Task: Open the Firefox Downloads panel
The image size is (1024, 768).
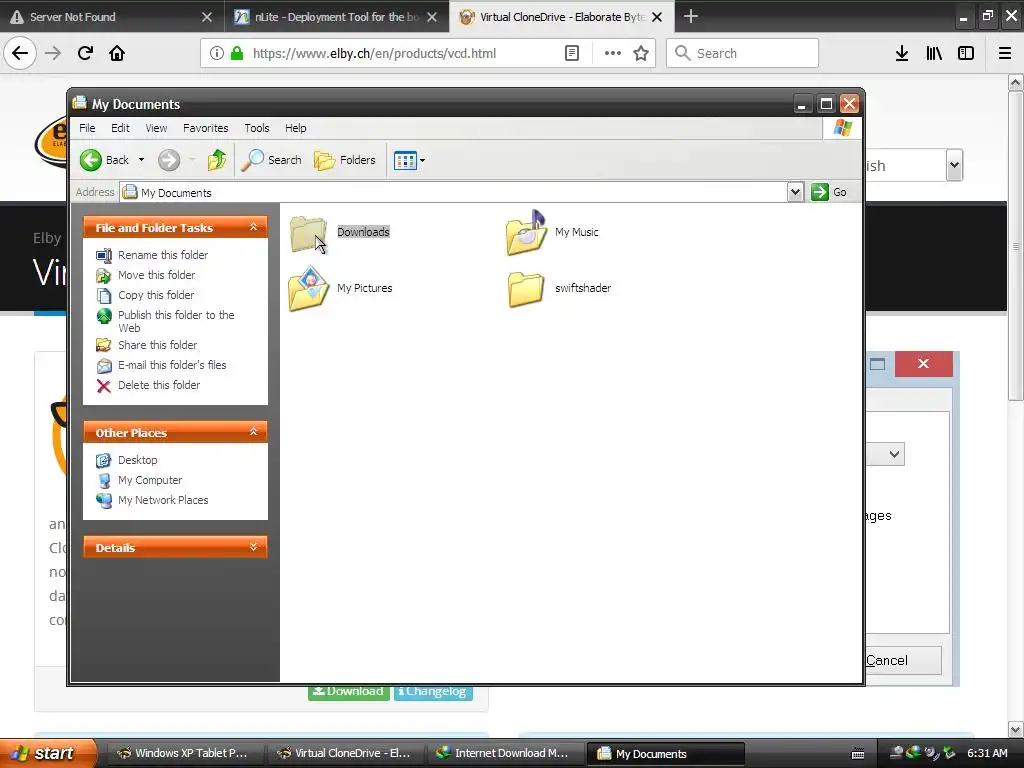Action: tap(902, 54)
